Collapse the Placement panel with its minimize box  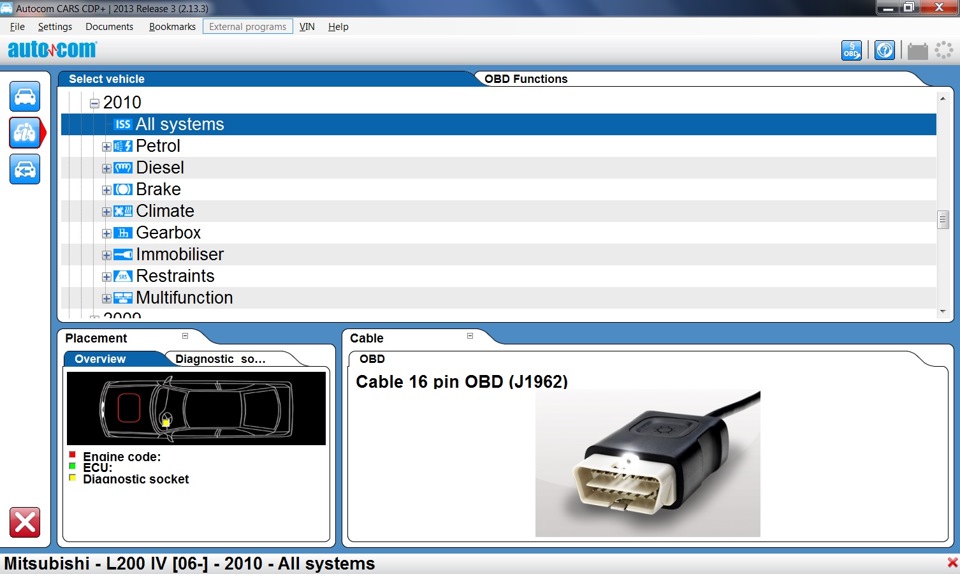coord(185,336)
